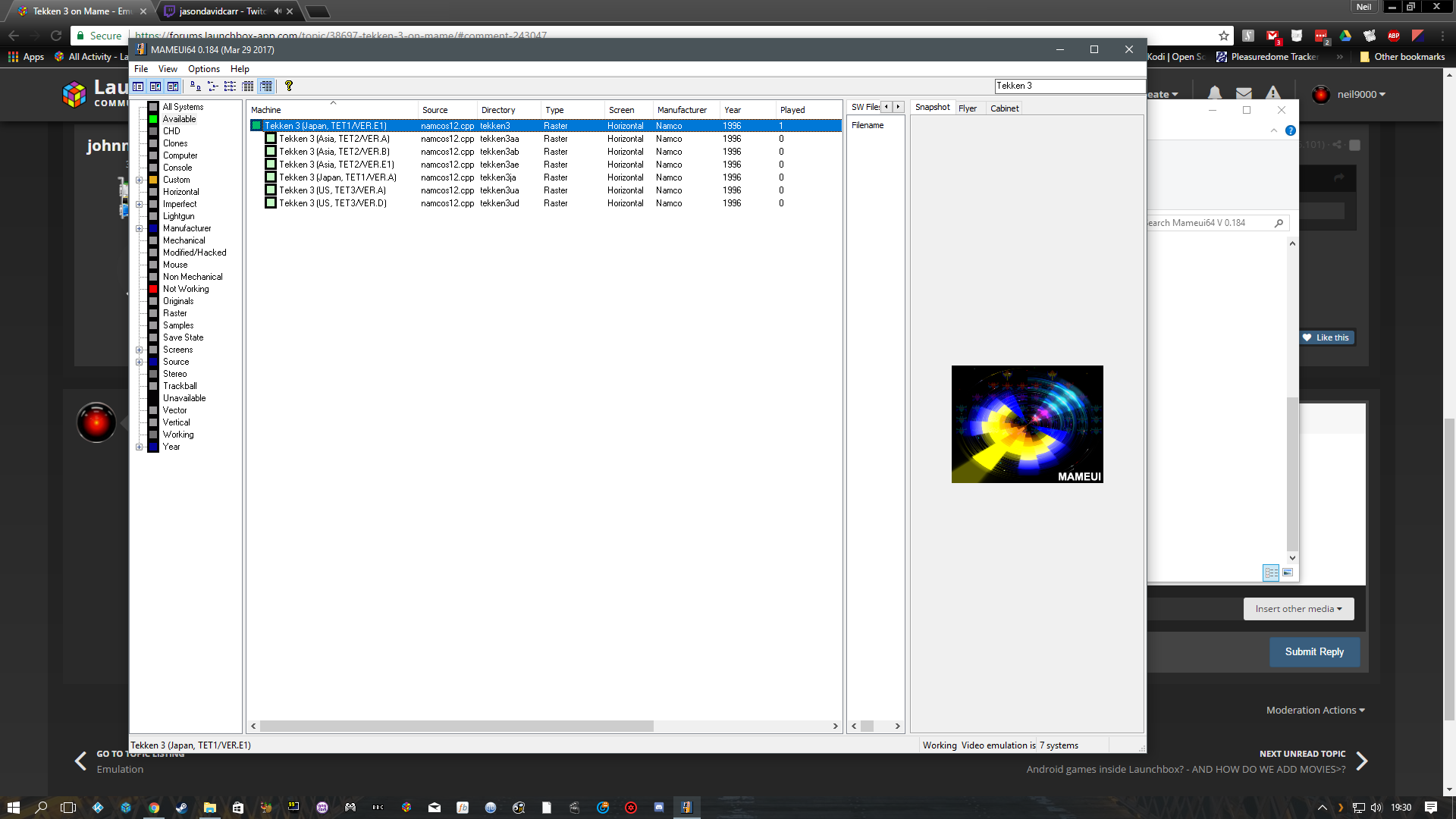Switch to details view mode
This screenshot has width=1456, height=819.
pos(248,86)
